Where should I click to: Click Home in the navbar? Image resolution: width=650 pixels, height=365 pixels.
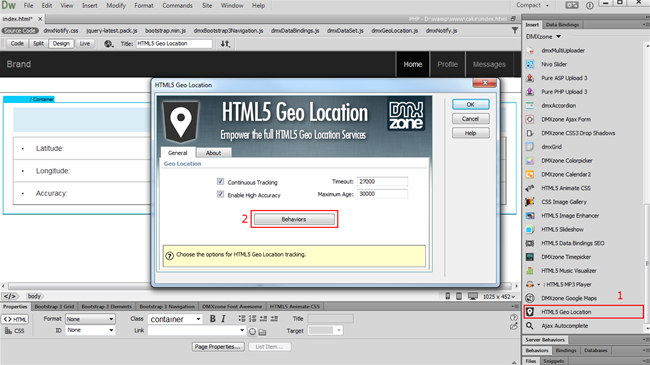click(x=413, y=64)
